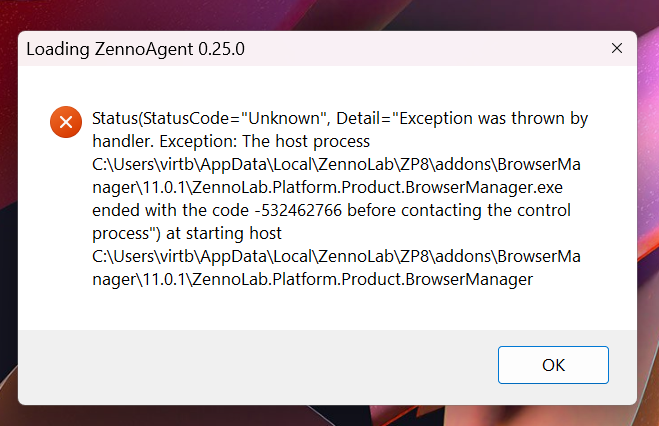
Task: Click the last line ending in BrowserManager
Action: coord(312,279)
